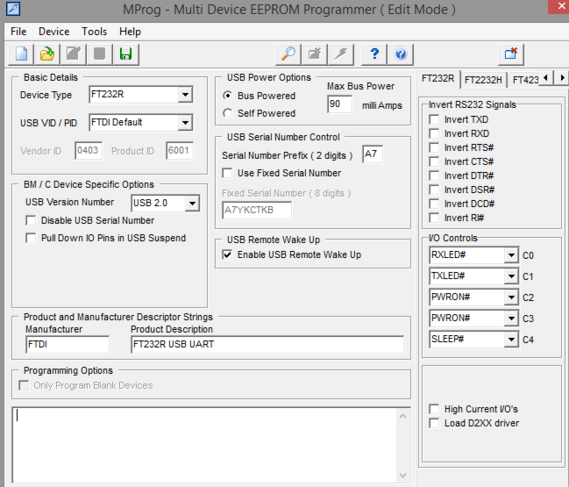Click the Fixed Serial Number field A7YKCTKB
This screenshot has height=487, width=569.
point(257,210)
